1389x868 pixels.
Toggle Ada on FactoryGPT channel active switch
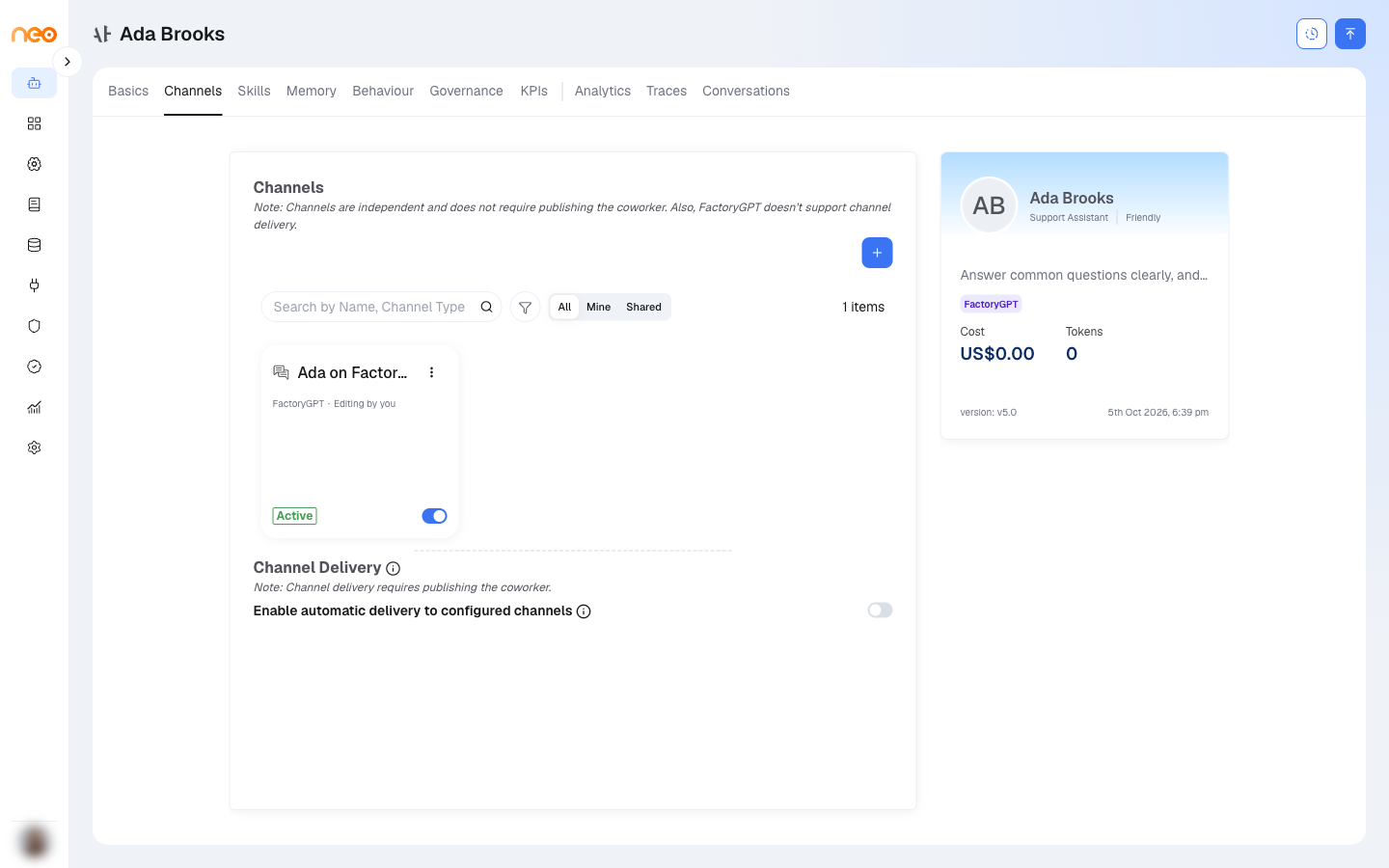coord(434,516)
